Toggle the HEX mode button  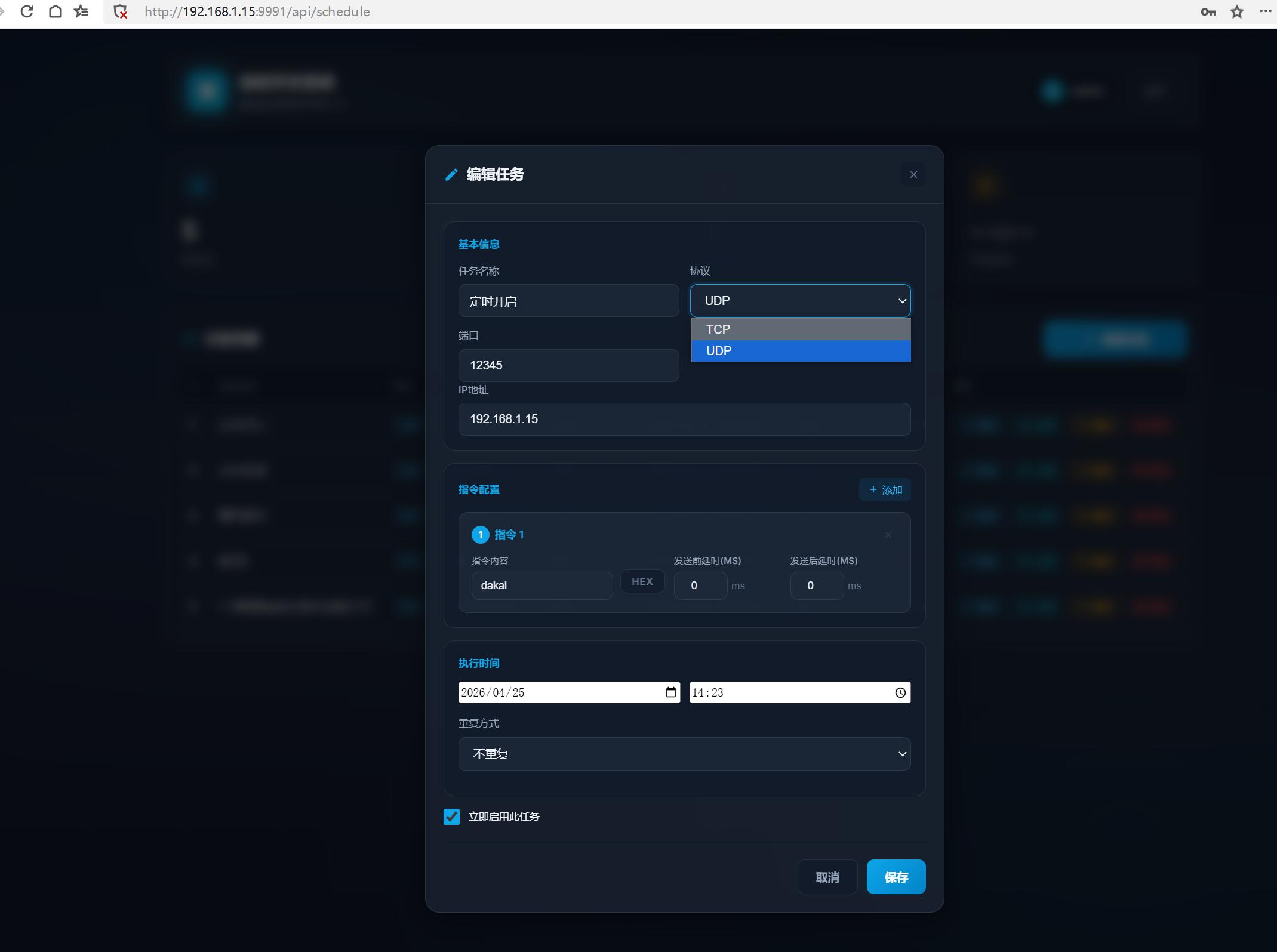point(642,581)
